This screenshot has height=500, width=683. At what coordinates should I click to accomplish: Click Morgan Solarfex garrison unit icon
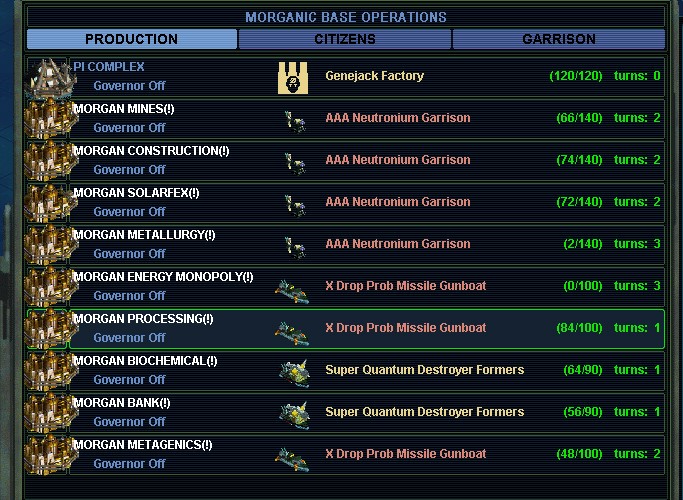[x=293, y=203]
